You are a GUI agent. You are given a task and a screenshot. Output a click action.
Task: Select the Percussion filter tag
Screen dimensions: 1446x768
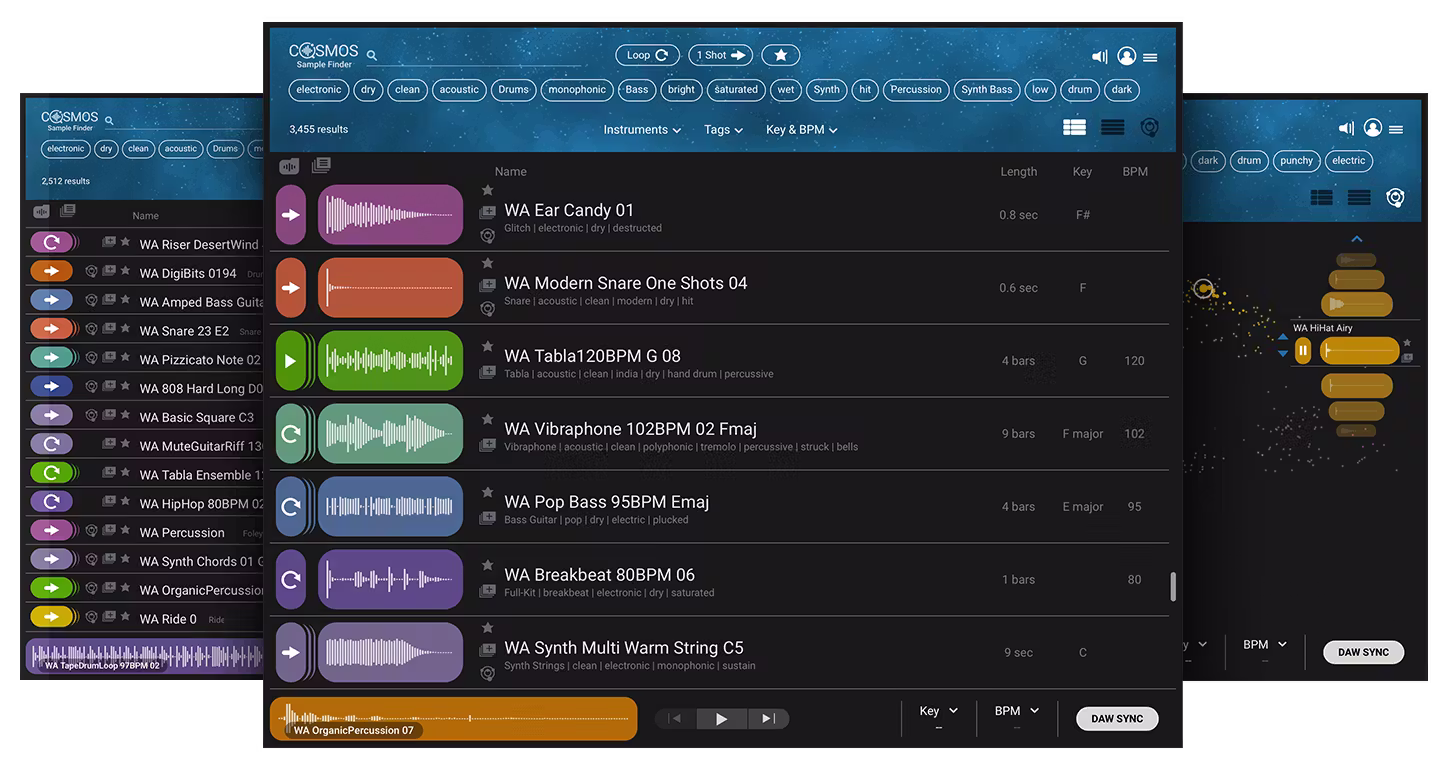click(x=916, y=90)
